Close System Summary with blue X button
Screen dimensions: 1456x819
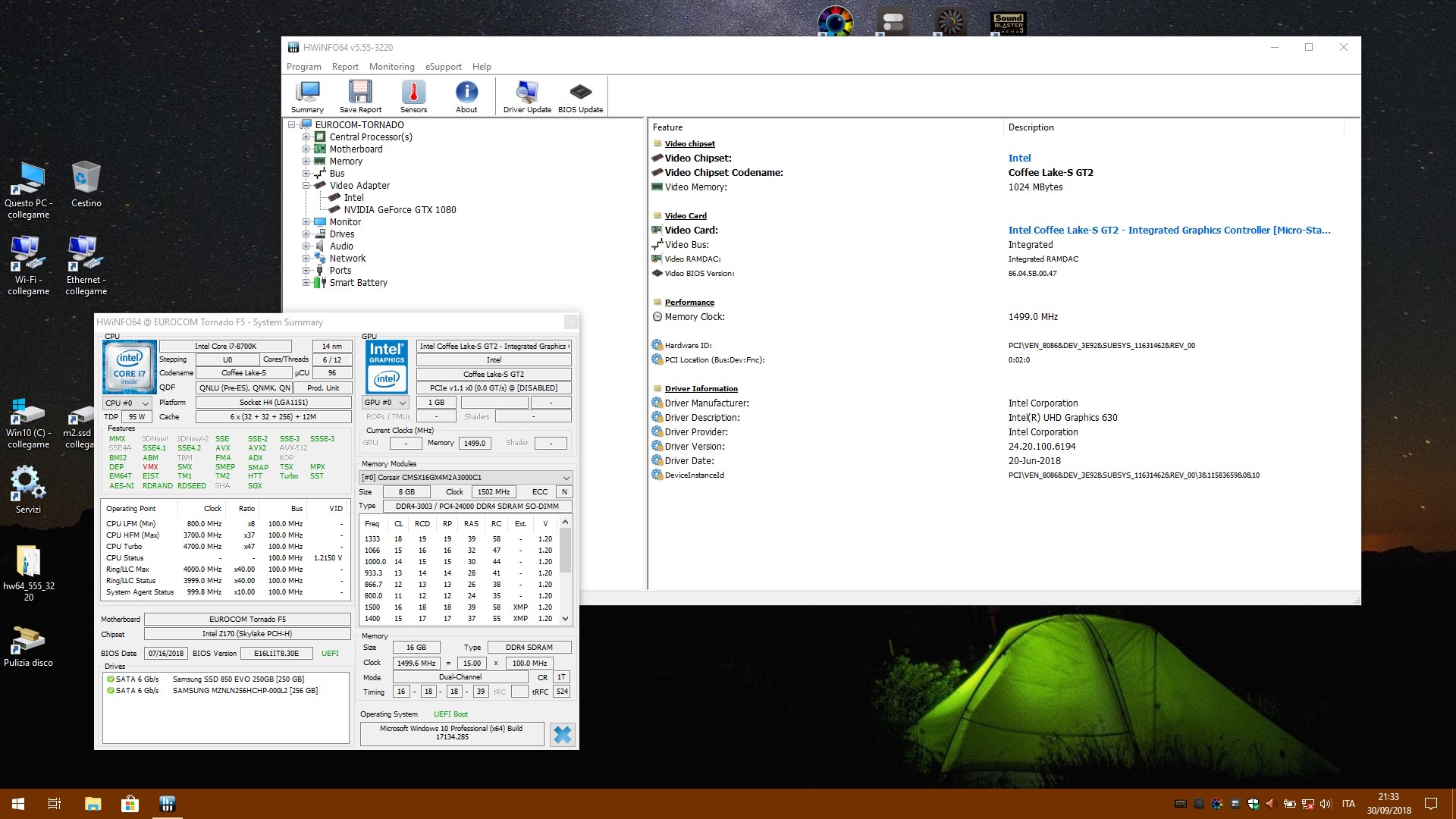pyautogui.click(x=562, y=734)
